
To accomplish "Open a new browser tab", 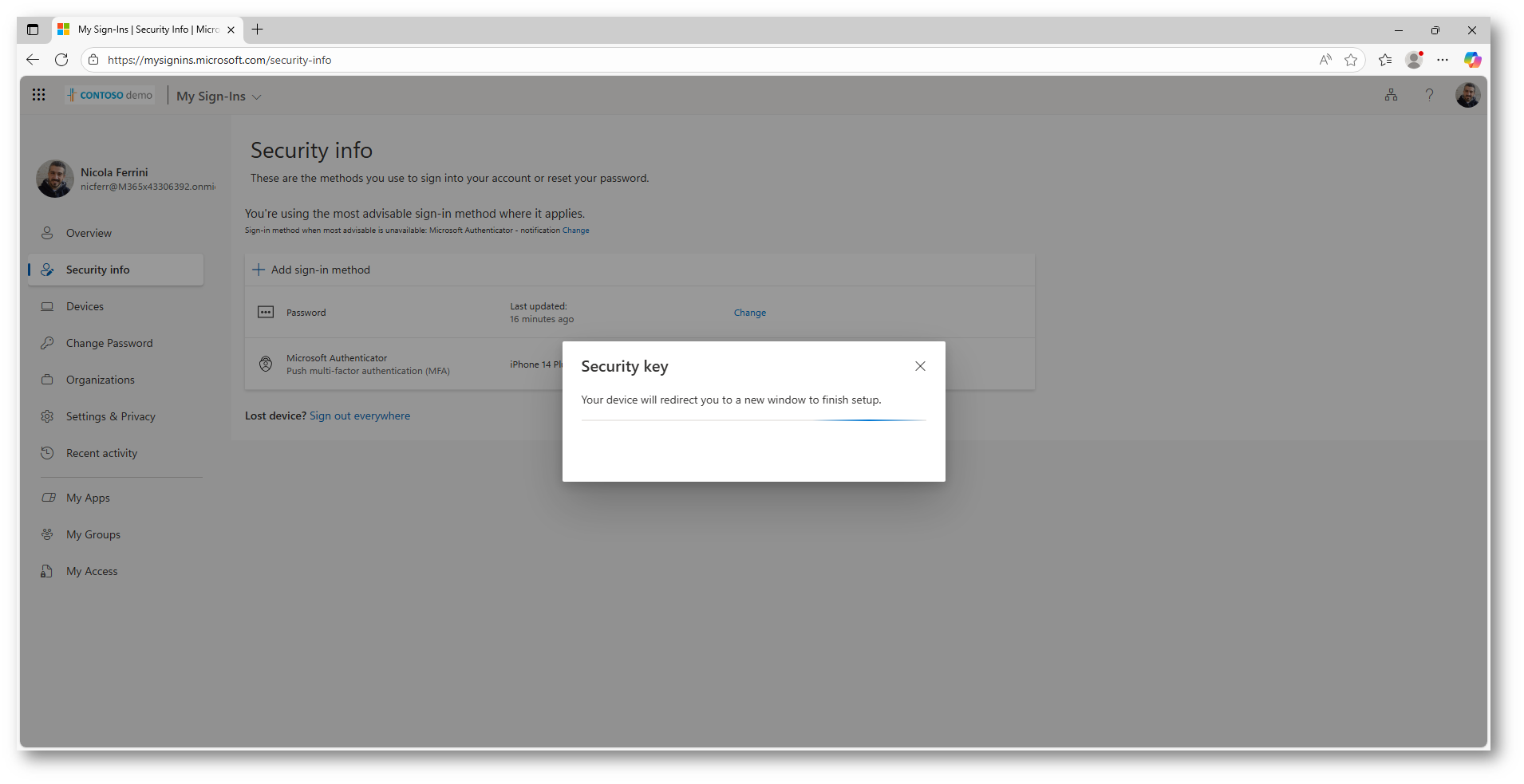I will coord(257,30).
